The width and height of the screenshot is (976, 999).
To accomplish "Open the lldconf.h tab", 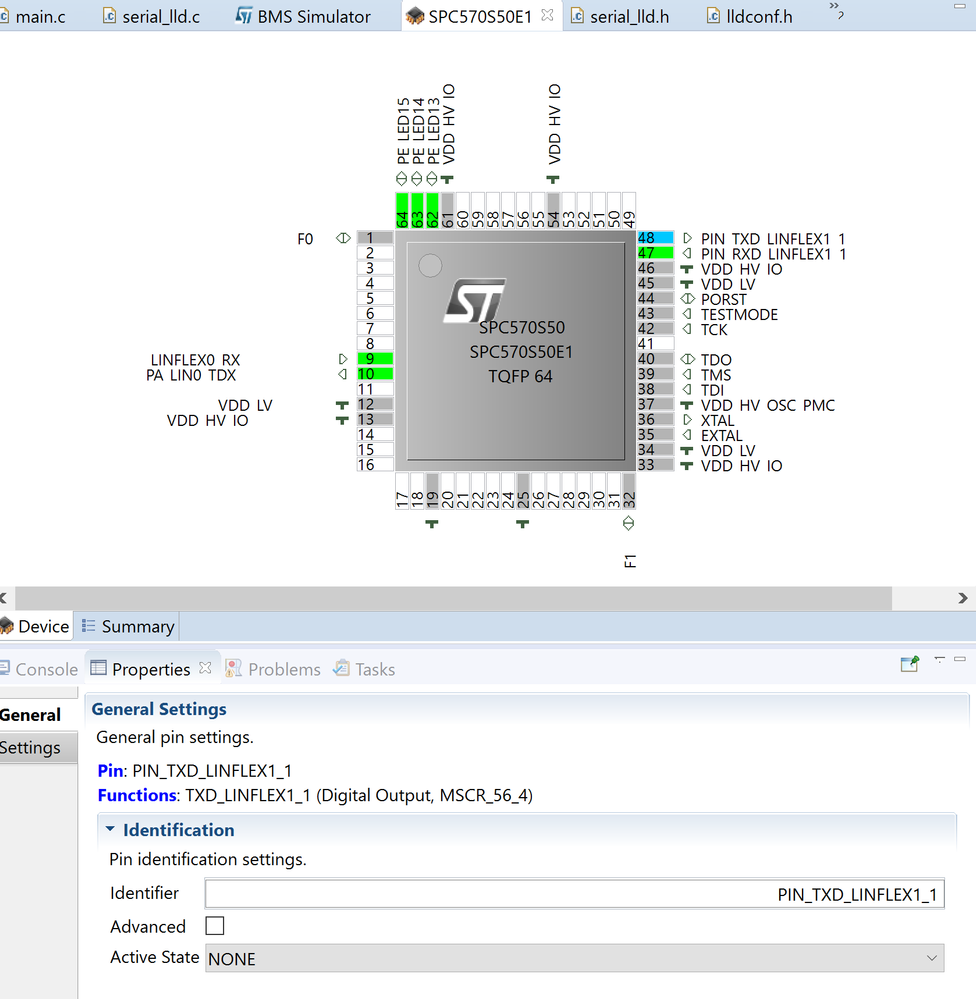I will click(750, 16).
